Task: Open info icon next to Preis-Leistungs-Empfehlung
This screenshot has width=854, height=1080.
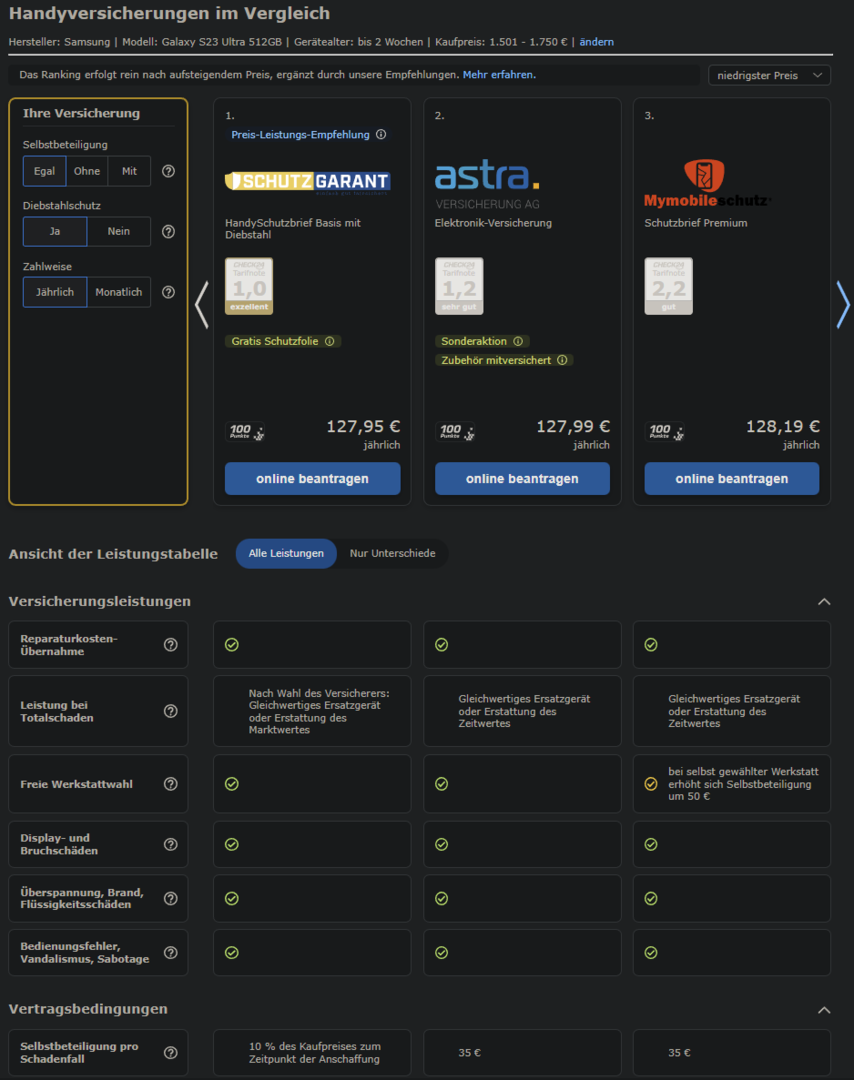Action: click(381, 135)
